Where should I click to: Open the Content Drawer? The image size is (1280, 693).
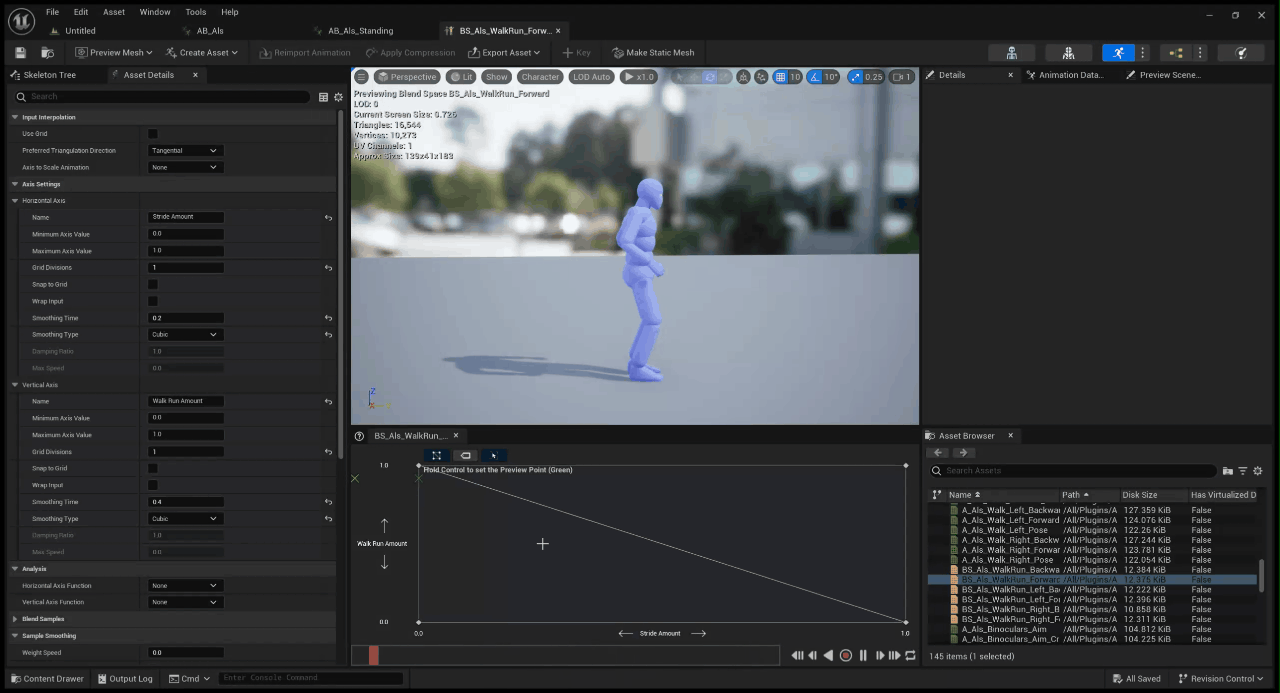[x=46, y=679]
